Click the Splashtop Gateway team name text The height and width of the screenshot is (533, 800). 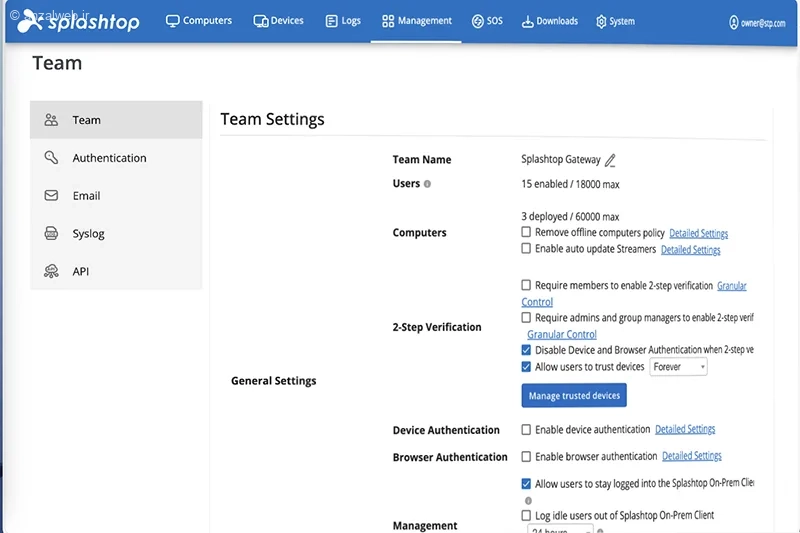click(x=561, y=160)
